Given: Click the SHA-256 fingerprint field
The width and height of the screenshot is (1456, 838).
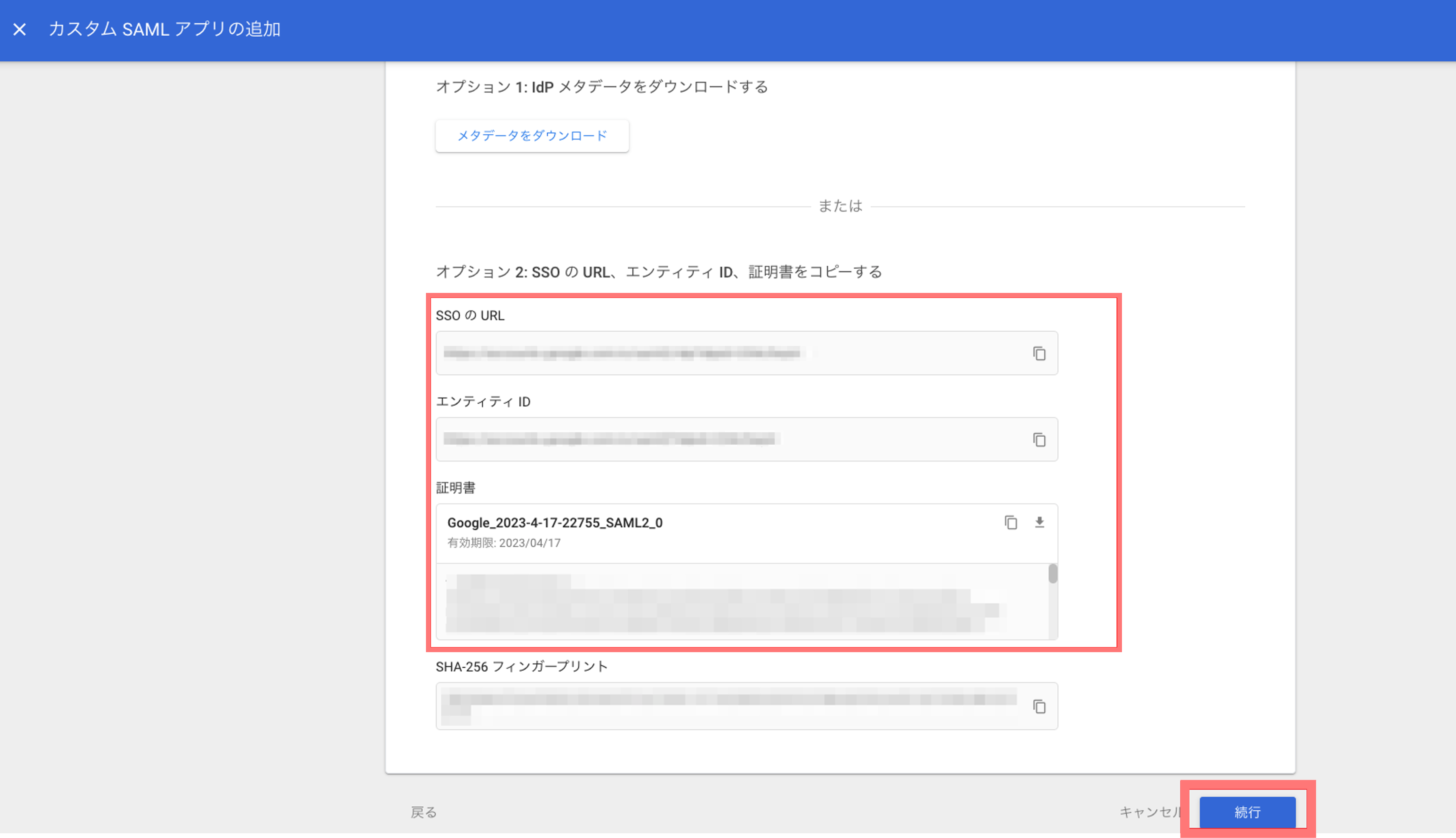Looking at the screenshot, I should coord(747,706).
